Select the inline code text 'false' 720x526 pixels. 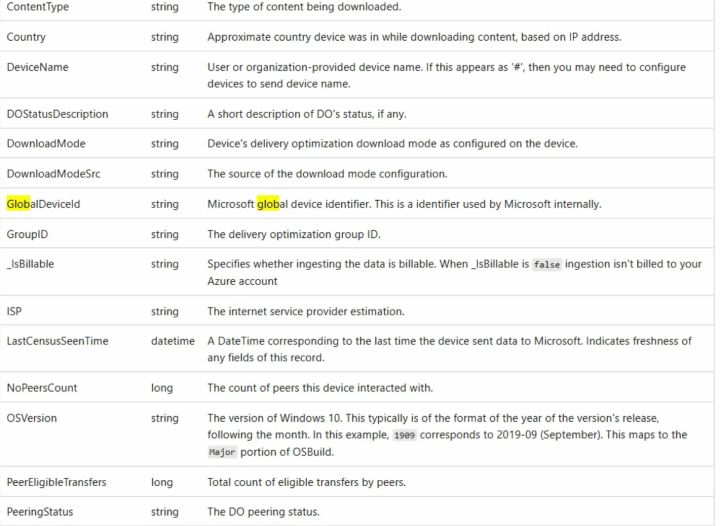pyautogui.click(x=546, y=264)
